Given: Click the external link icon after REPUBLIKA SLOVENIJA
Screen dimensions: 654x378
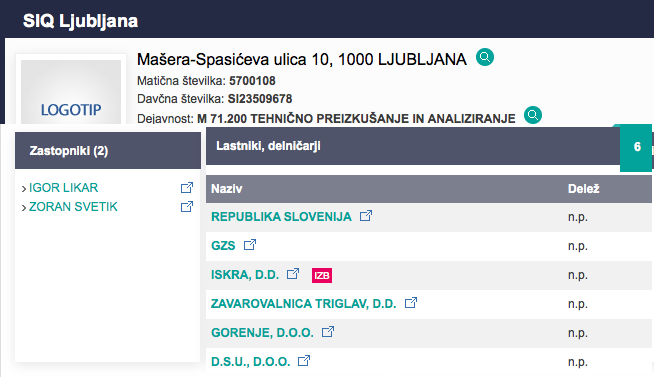Looking at the screenshot, I should [366, 216].
